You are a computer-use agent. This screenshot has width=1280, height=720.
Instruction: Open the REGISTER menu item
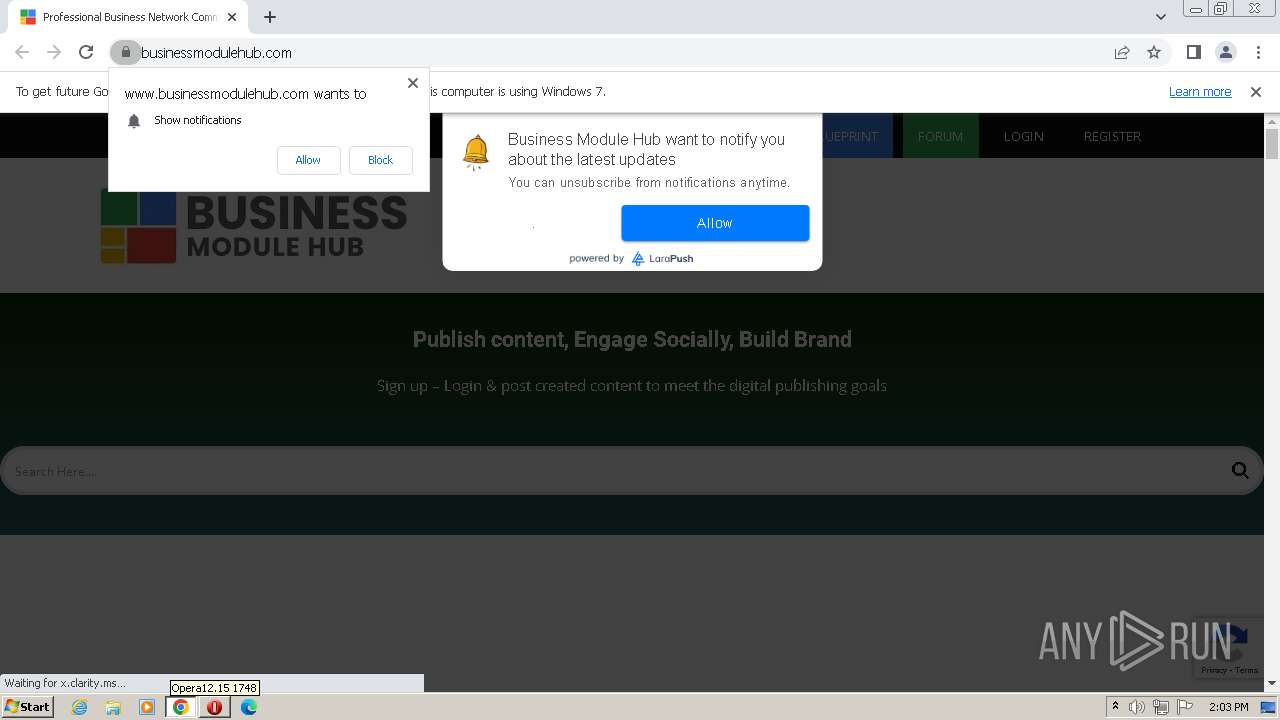pos(1112,136)
